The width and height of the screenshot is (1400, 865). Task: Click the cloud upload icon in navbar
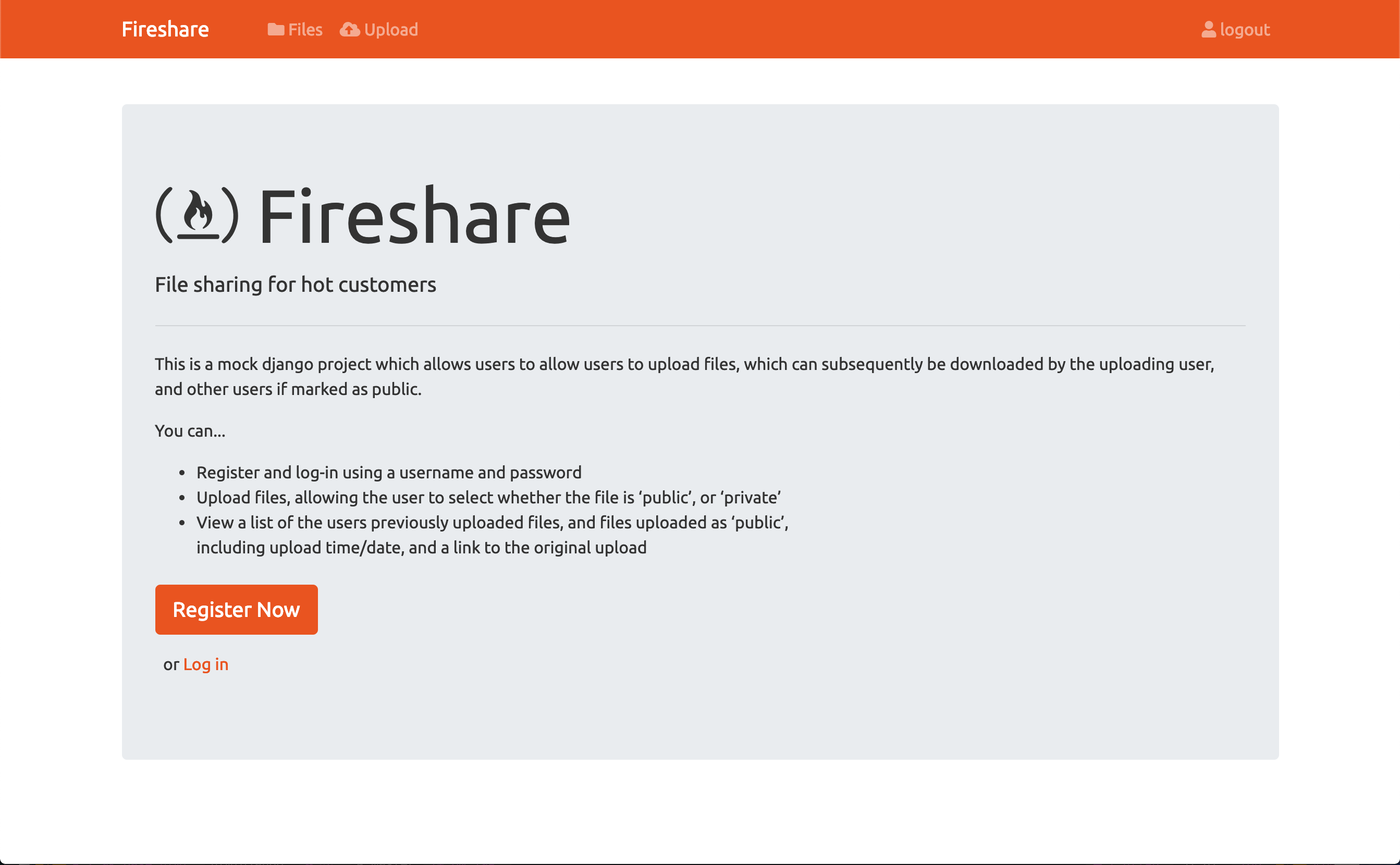coord(350,29)
